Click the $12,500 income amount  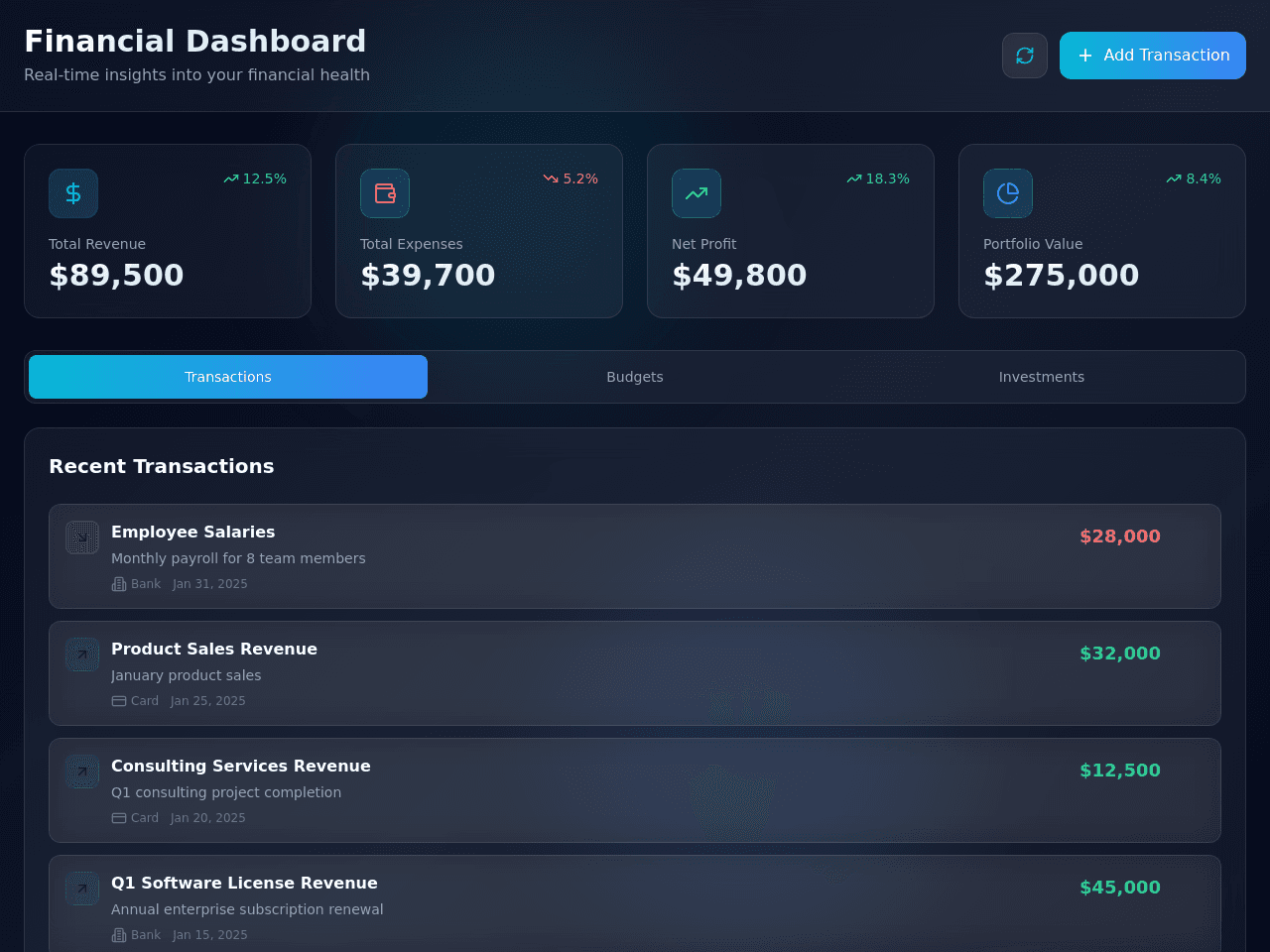(1120, 771)
